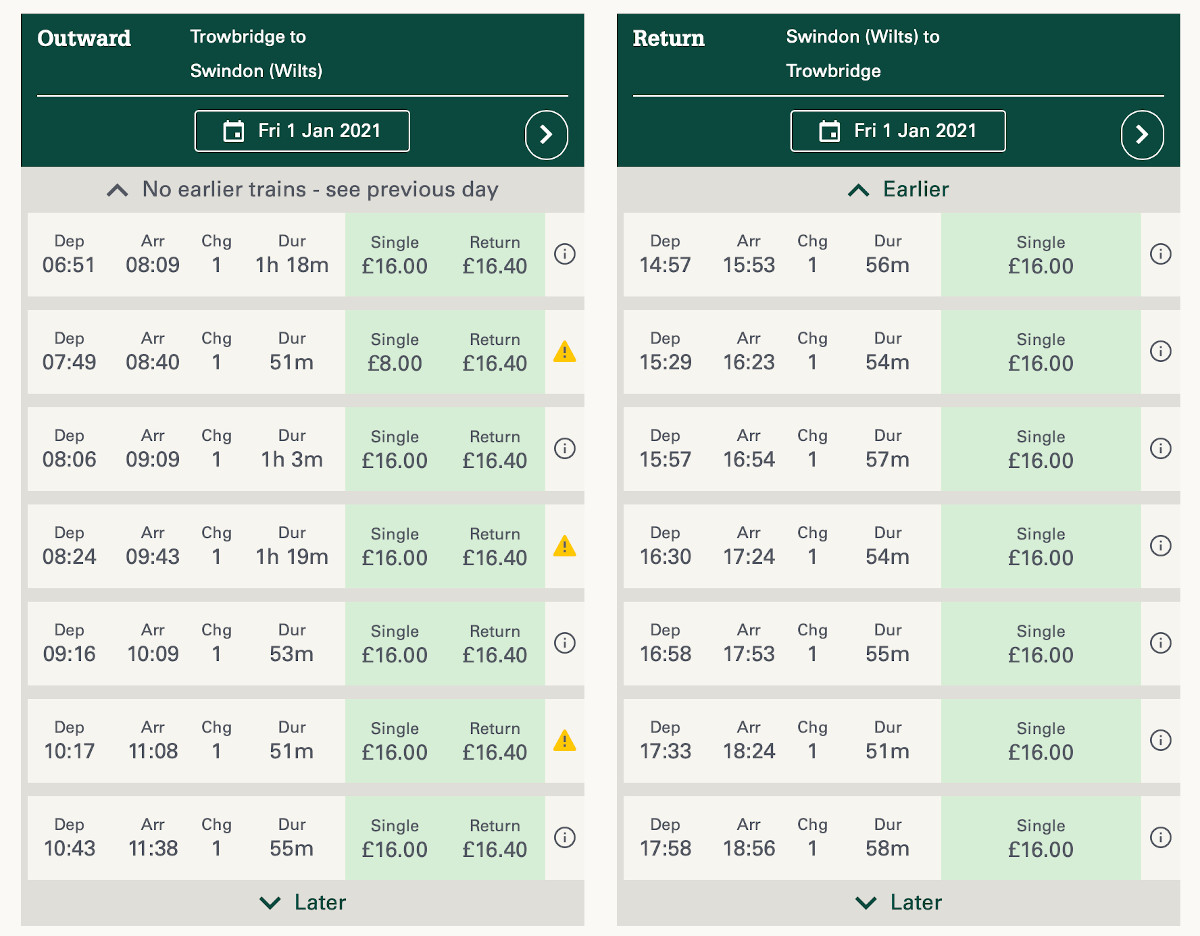This screenshot has width=1200, height=936.
Task: Choose £16.00 single on 15:29 return train
Action: [1040, 352]
